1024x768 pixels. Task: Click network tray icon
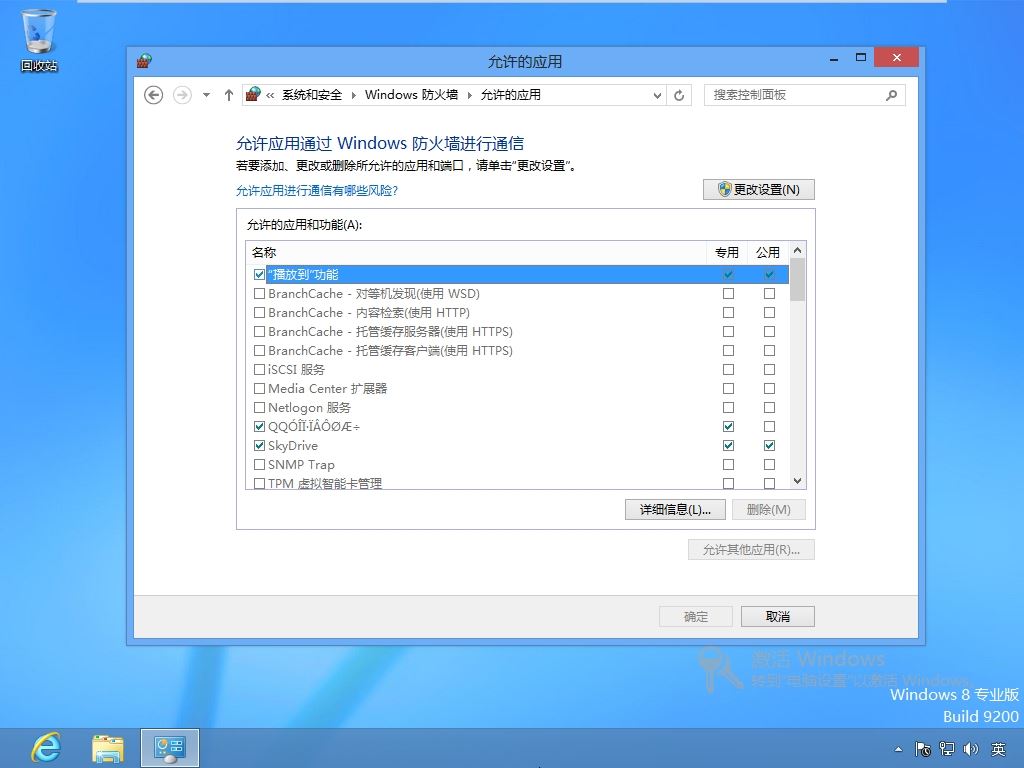pyautogui.click(x=947, y=749)
